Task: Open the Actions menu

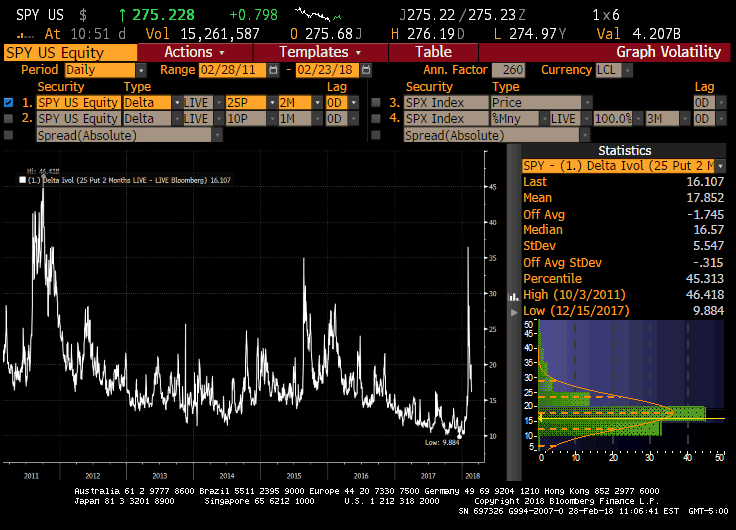Action: tap(194, 52)
